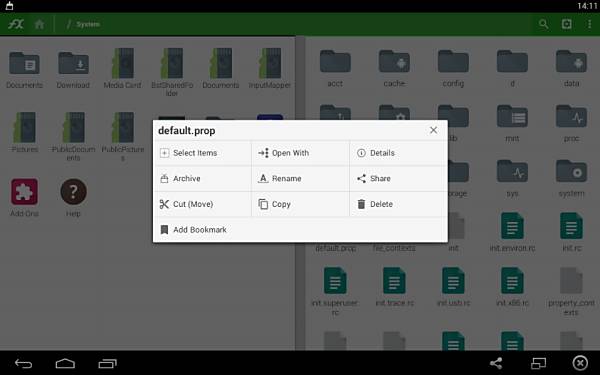Choose Open With in the dialog
Viewport: 600px width, 375px height.
(x=300, y=153)
